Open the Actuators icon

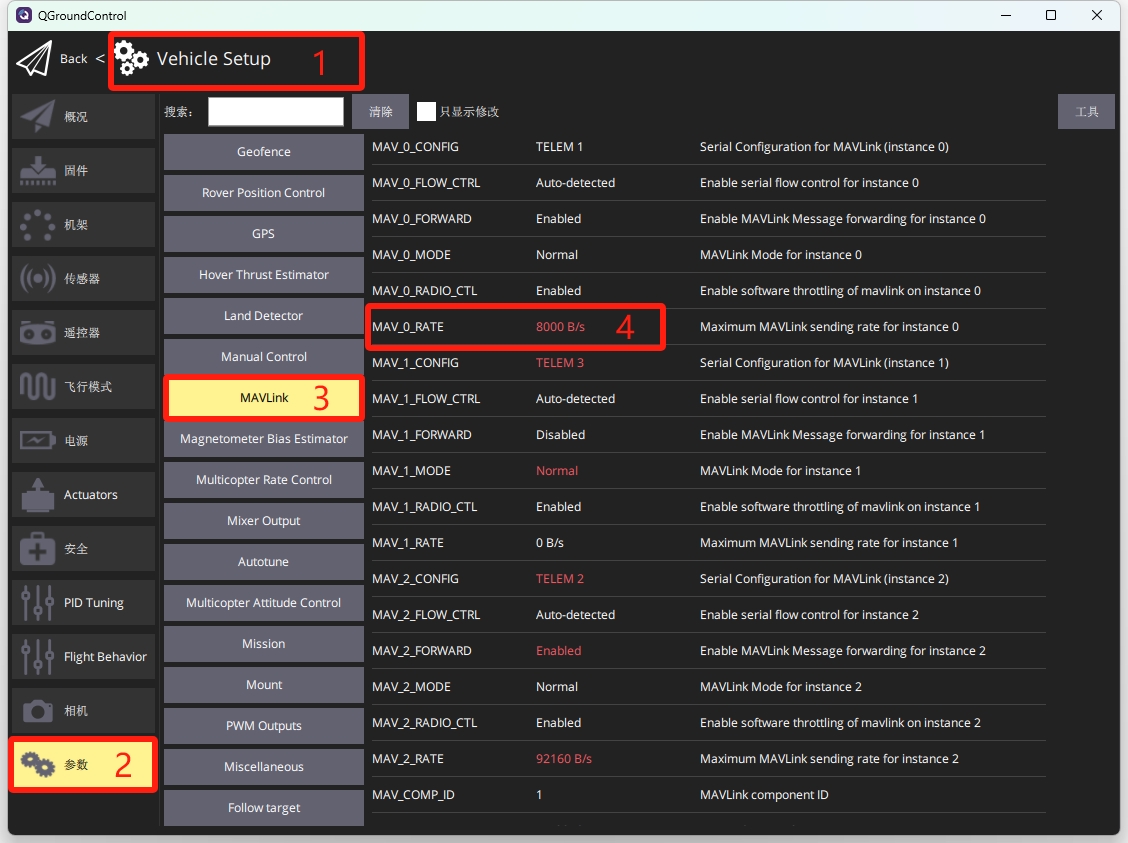click(37, 495)
